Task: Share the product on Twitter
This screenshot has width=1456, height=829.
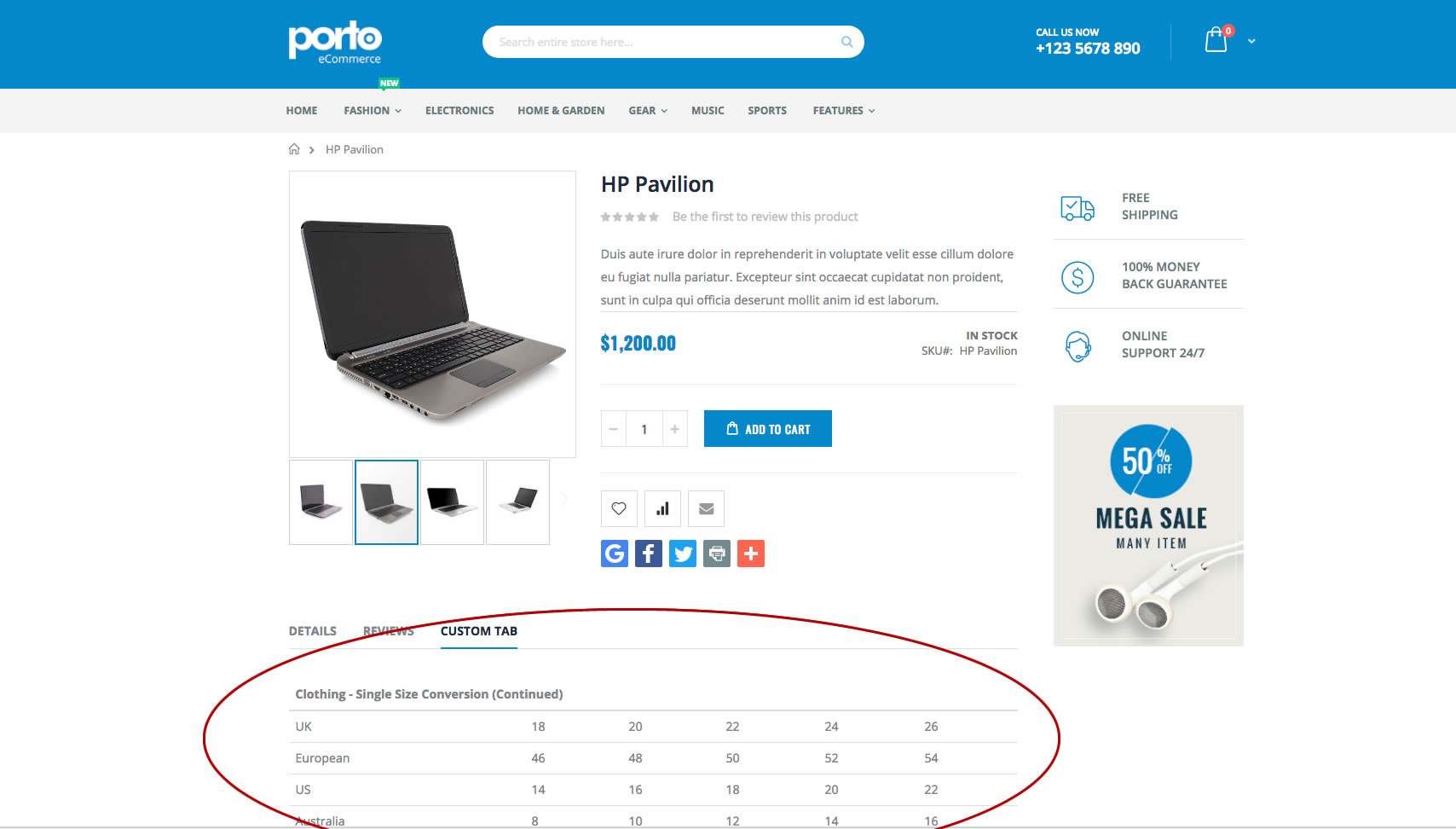Action: (682, 553)
